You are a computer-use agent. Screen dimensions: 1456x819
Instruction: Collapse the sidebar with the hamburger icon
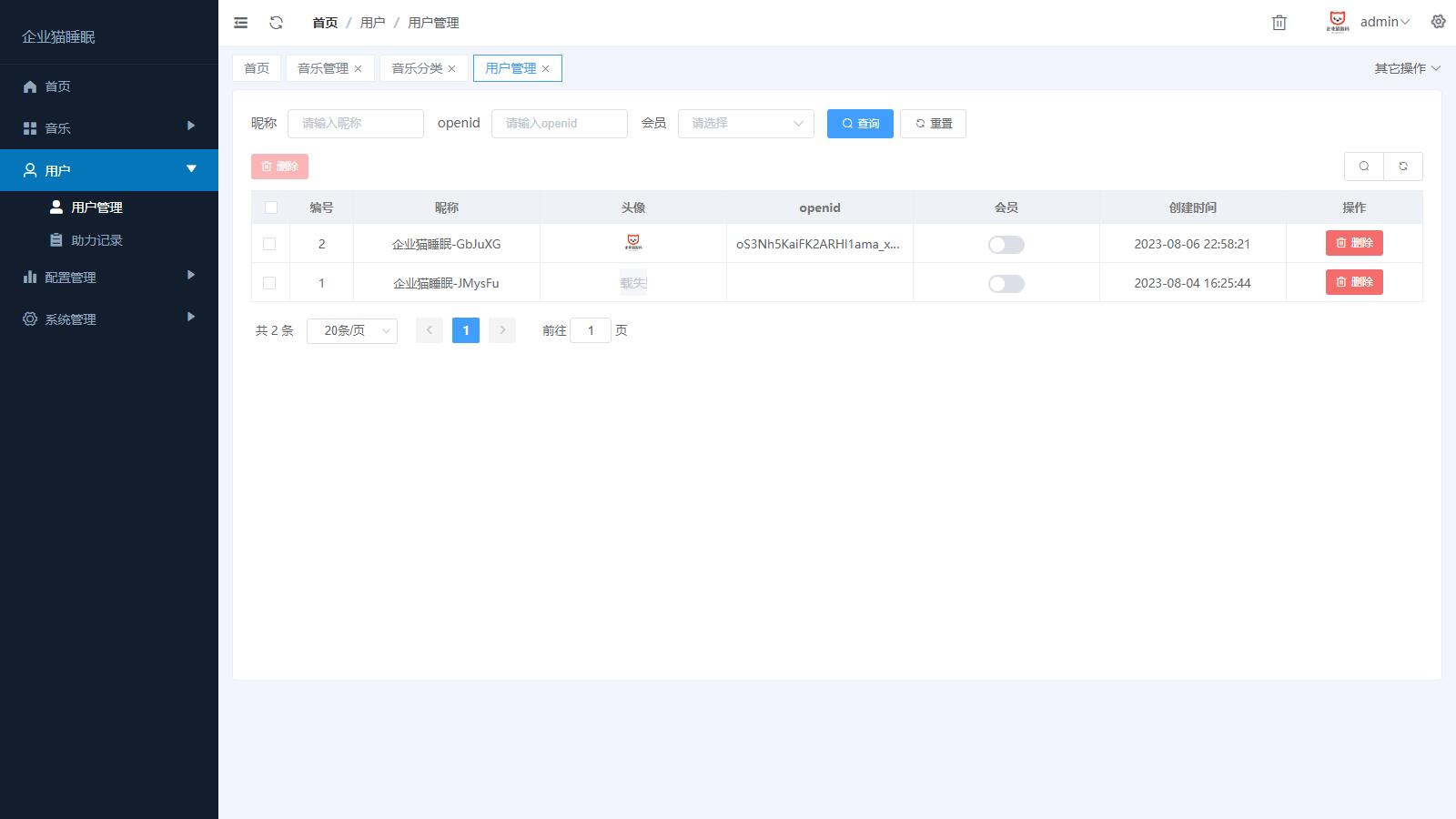[240, 23]
